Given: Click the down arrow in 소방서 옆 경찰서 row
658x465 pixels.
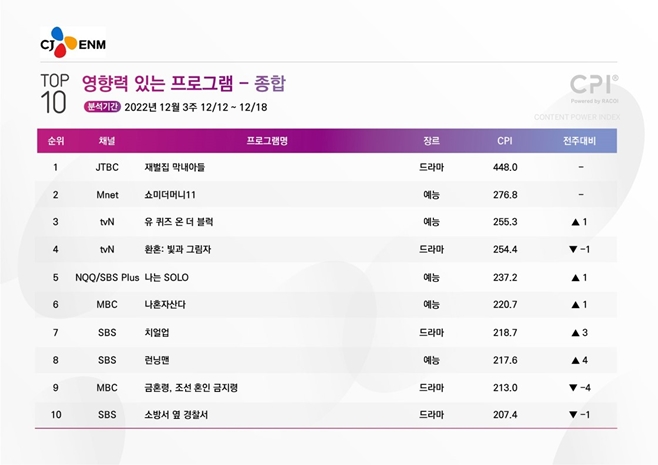Looking at the screenshot, I should click(x=573, y=414).
